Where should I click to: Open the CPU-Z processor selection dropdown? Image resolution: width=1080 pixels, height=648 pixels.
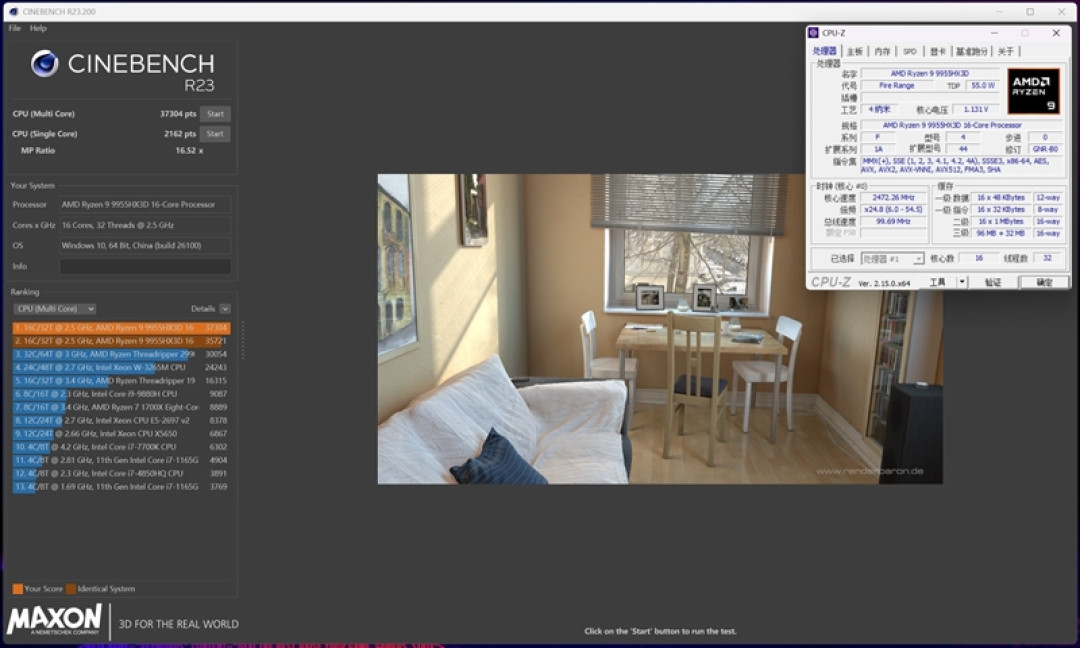tap(892, 258)
